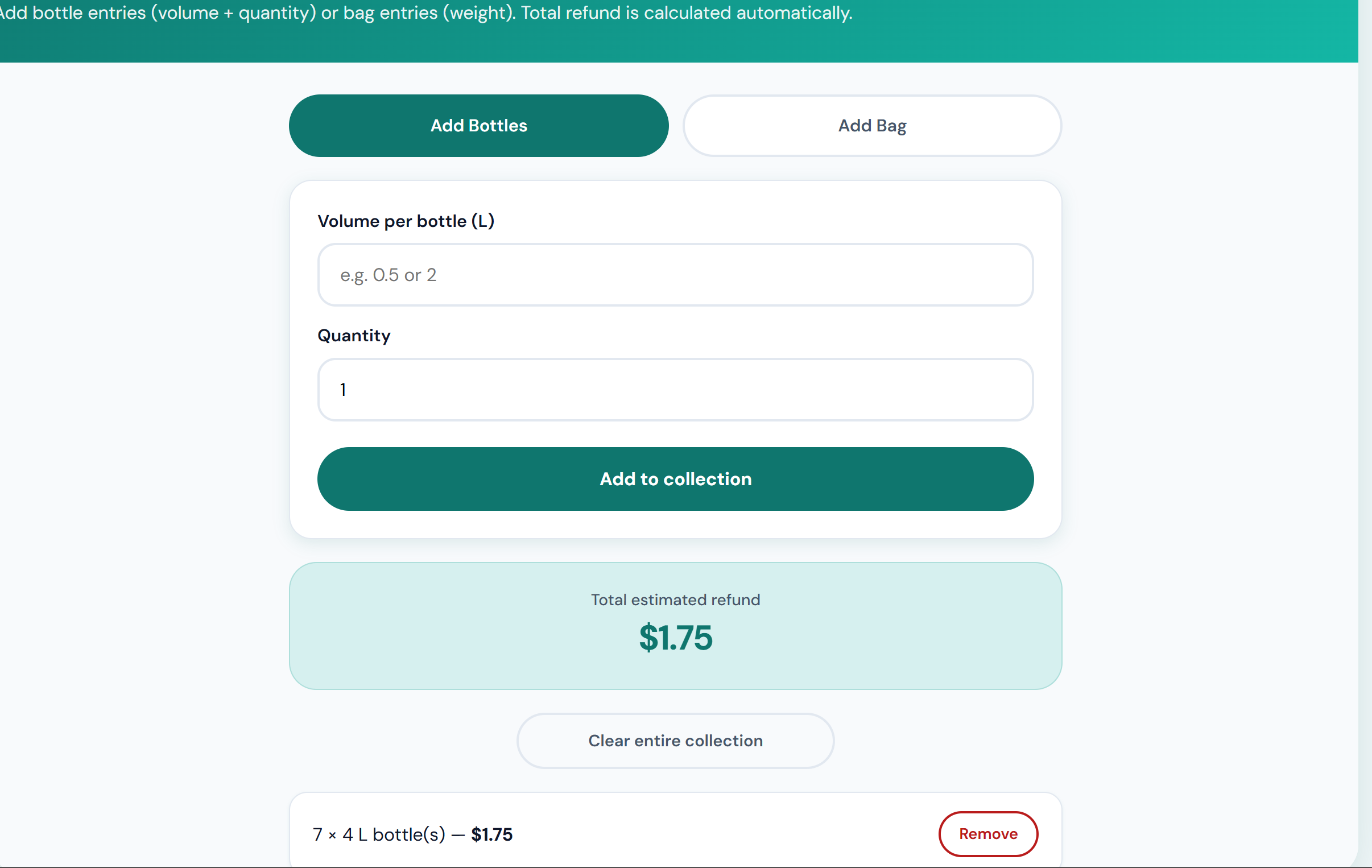Click the Total estimated refund caption

pos(675,600)
